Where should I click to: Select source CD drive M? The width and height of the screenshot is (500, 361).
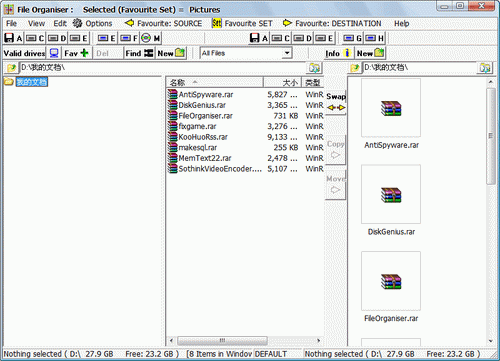[x=151, y=38]
